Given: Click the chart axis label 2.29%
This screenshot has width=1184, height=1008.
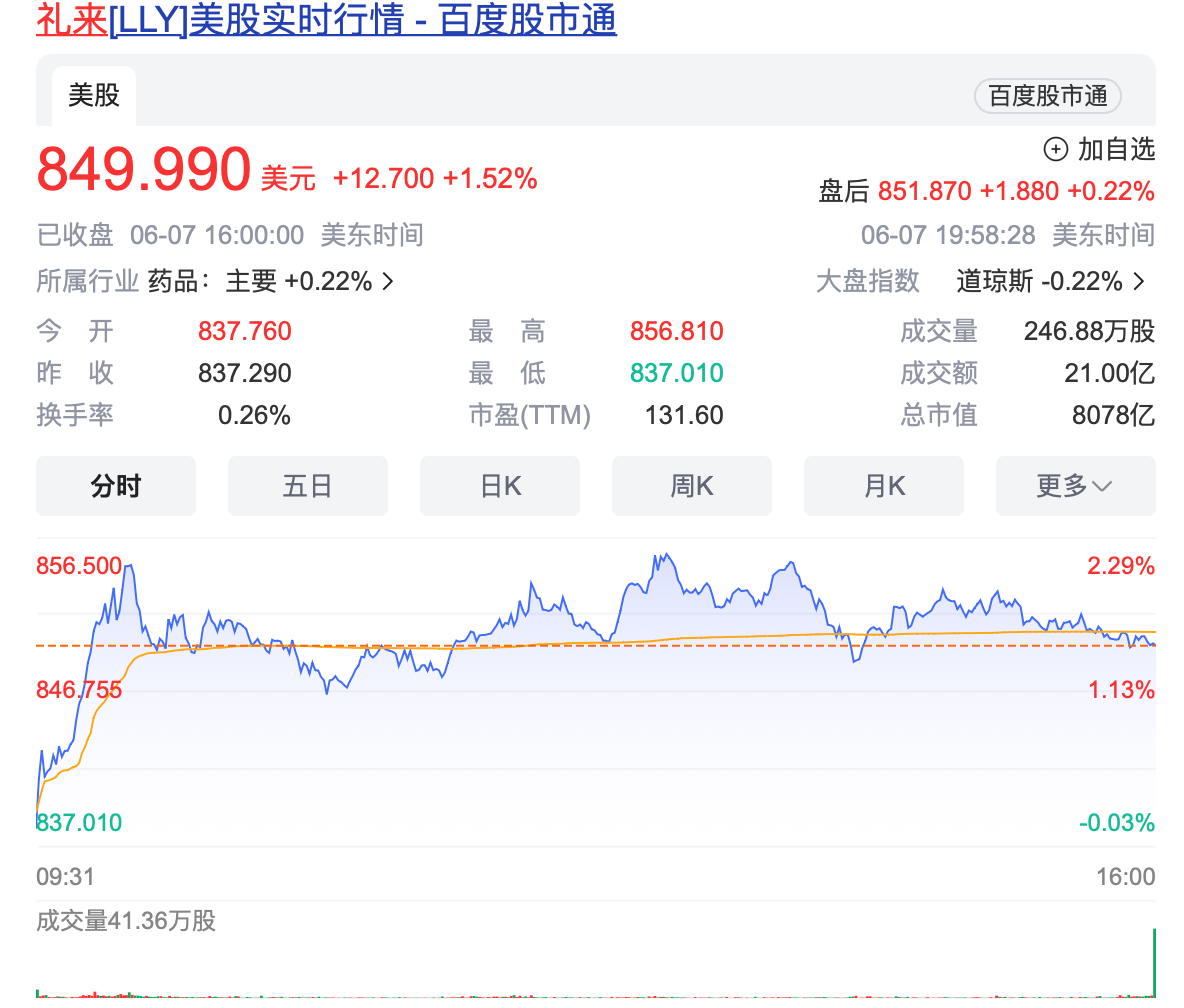Looking at the screenshot, I should [1121, 566].
